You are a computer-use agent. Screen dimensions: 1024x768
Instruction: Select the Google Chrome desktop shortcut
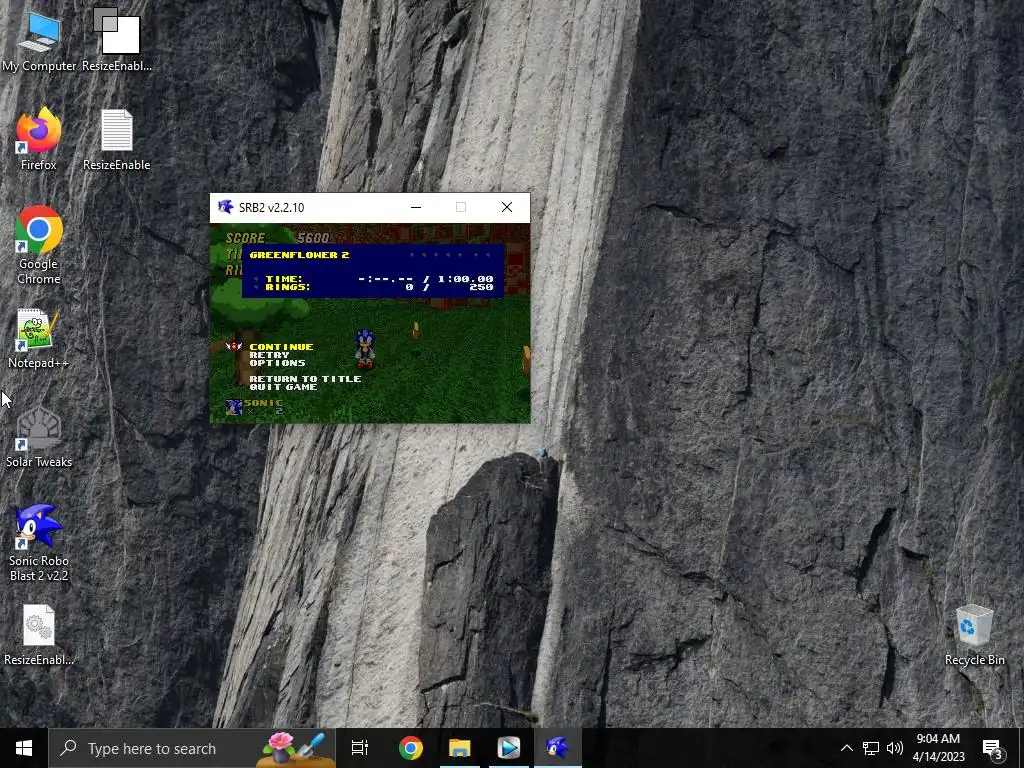[39, 246]
